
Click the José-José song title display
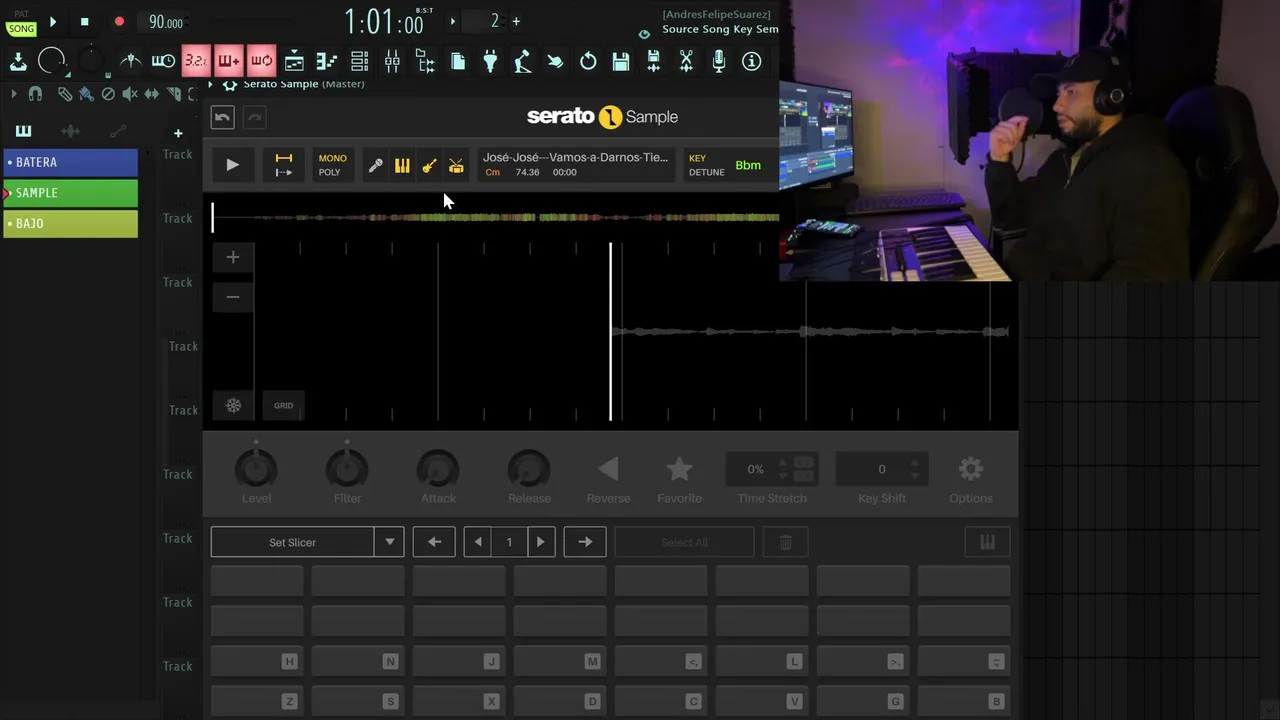pyautogui.click(x=576, y=164)
